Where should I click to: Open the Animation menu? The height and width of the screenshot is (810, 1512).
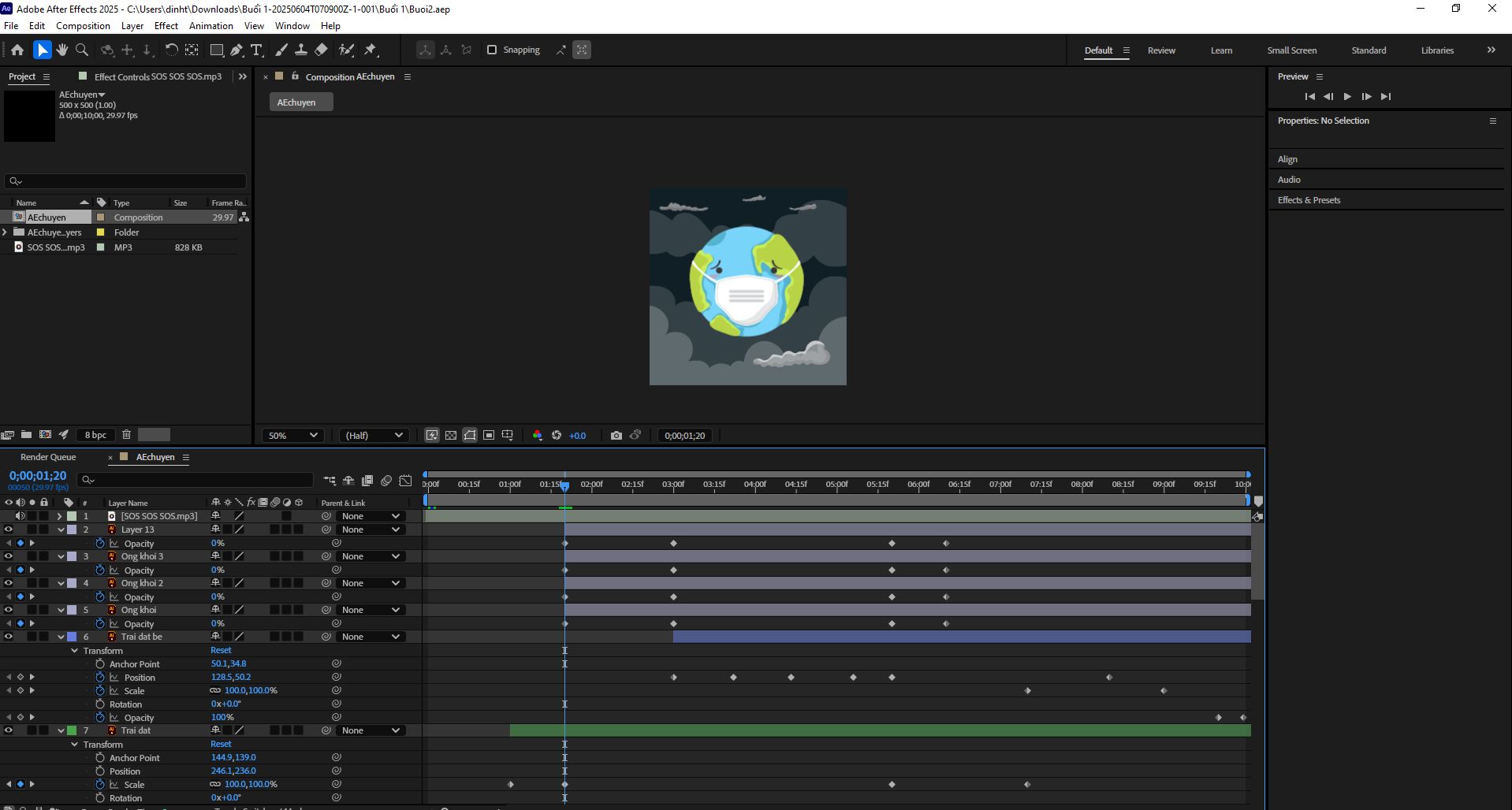(x=211, y=26)
